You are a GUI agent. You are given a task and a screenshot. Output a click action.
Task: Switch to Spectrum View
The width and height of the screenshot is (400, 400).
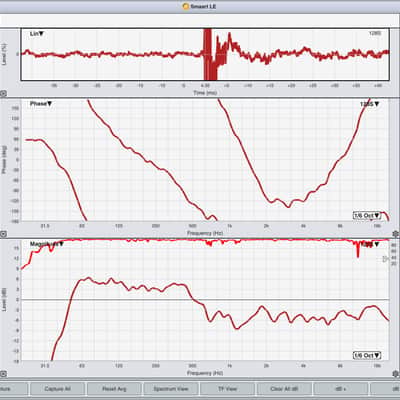[171, 389]
